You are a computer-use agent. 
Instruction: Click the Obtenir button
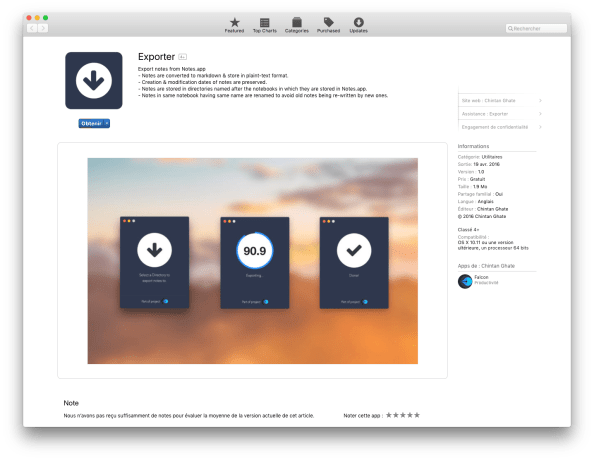point(91,124)
